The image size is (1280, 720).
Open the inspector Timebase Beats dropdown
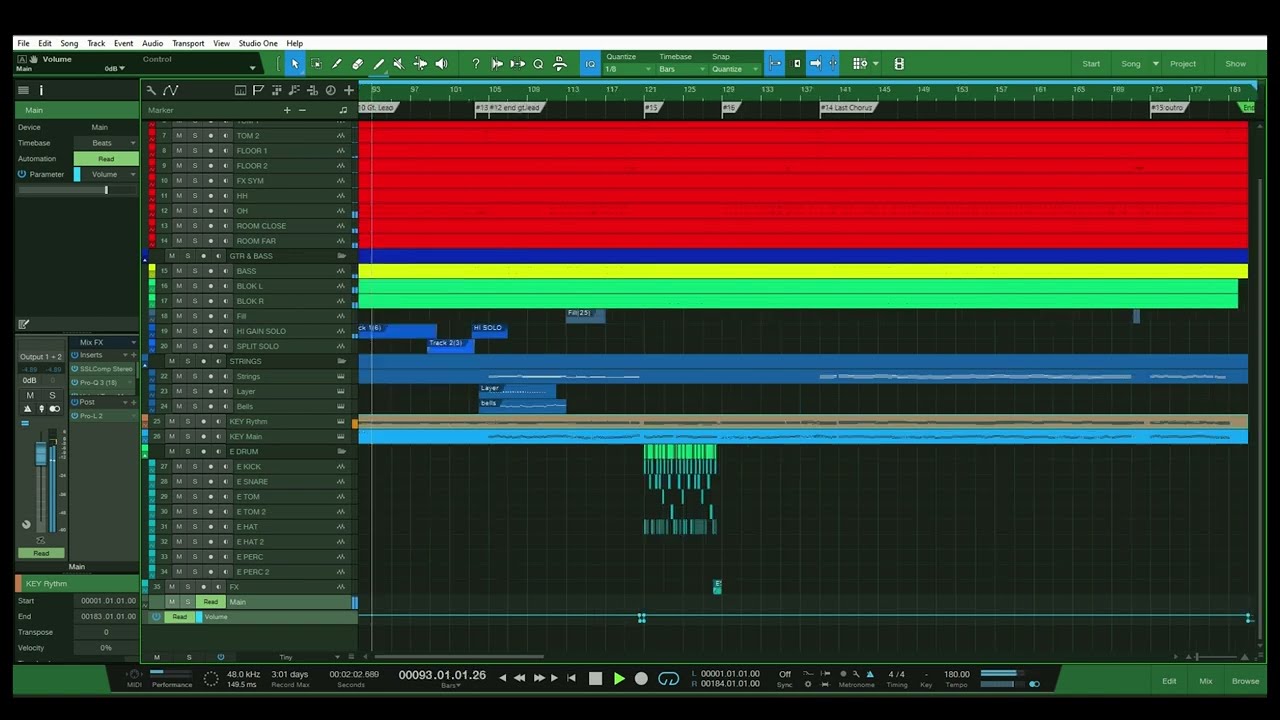(x=106, y=143)
